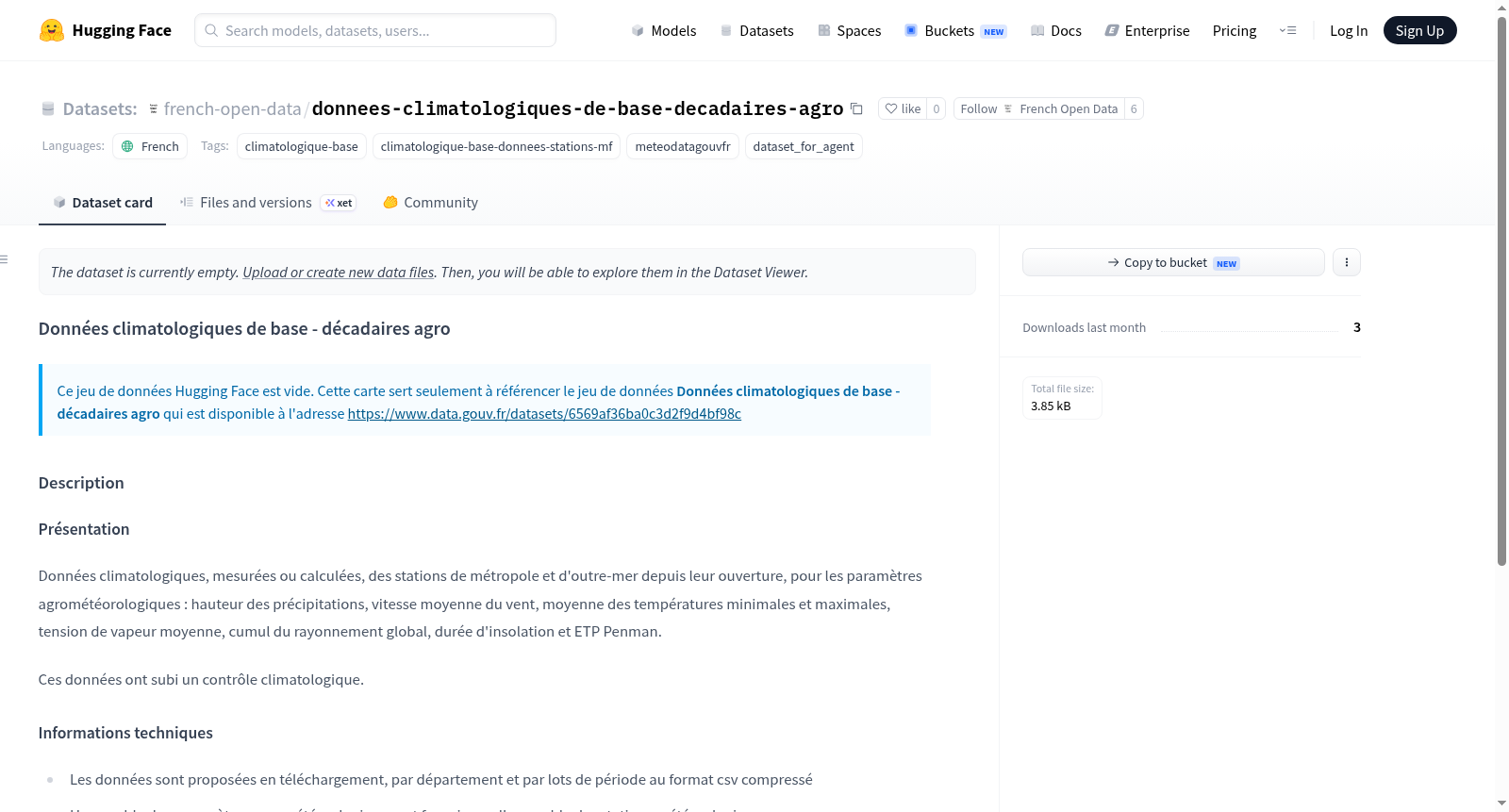Viewport: 1509px width, 812px height.
Task: Switch to the Community tab
Action: [430, 202]
